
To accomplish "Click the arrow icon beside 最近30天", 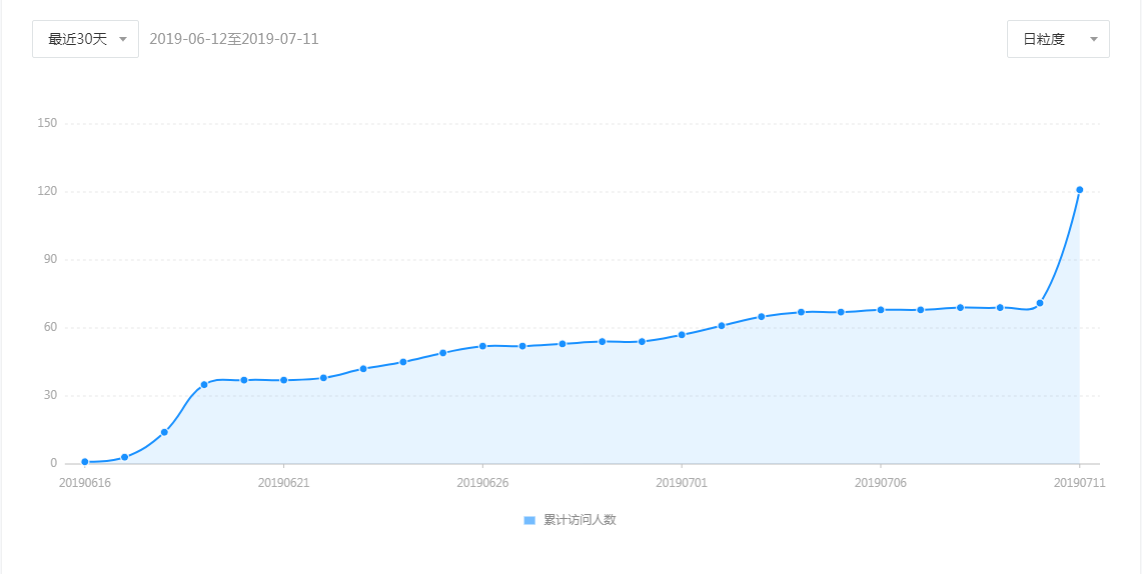I will coord(122,39).
